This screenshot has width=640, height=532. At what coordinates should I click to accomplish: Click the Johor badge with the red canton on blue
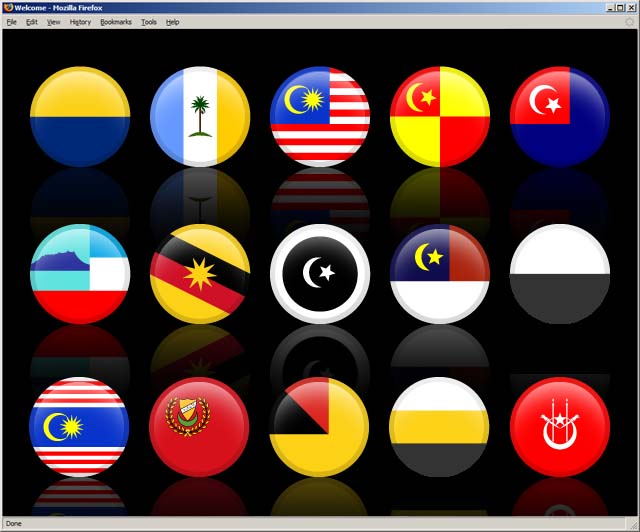560,117
